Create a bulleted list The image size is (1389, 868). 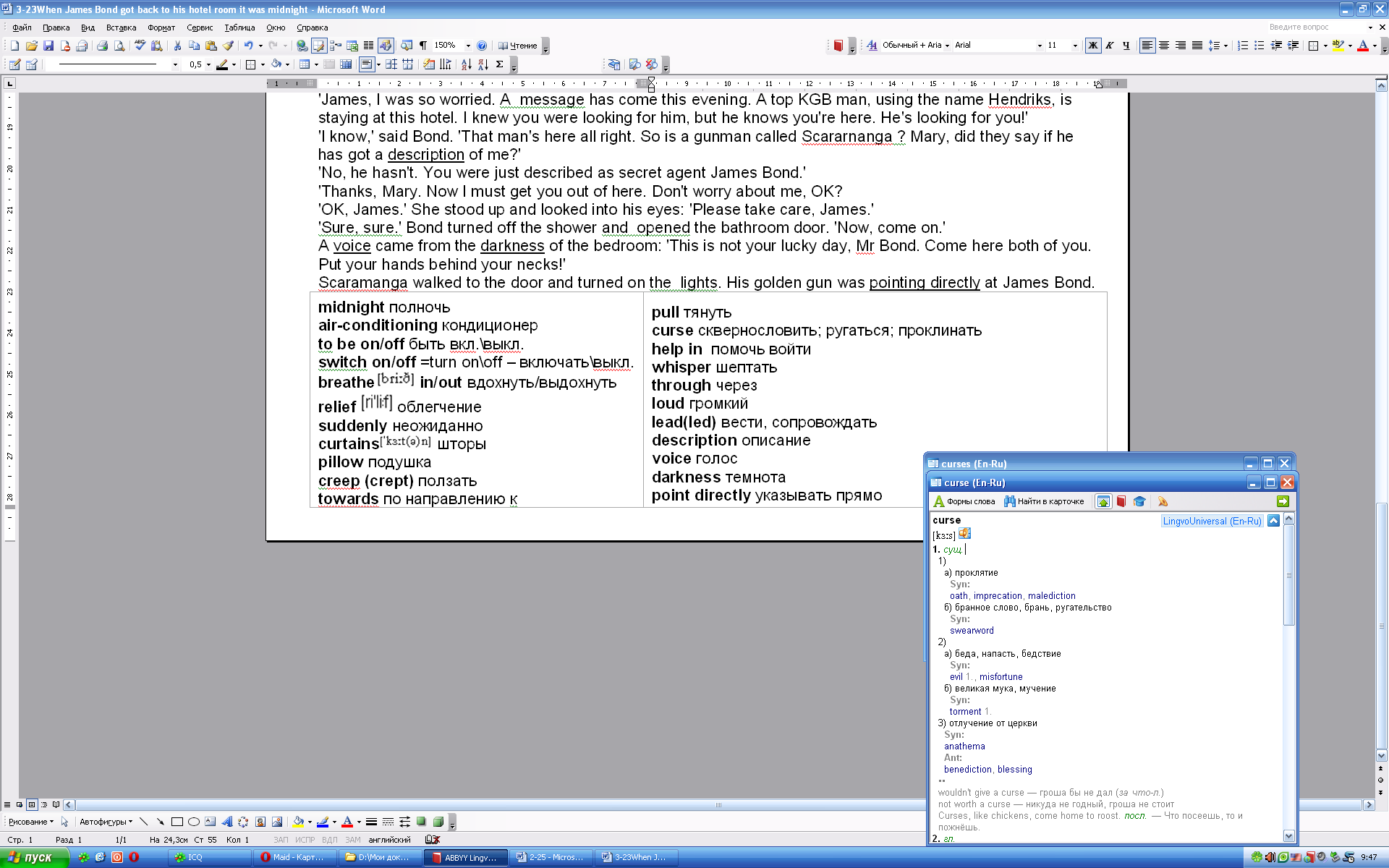click(1259, 46)
